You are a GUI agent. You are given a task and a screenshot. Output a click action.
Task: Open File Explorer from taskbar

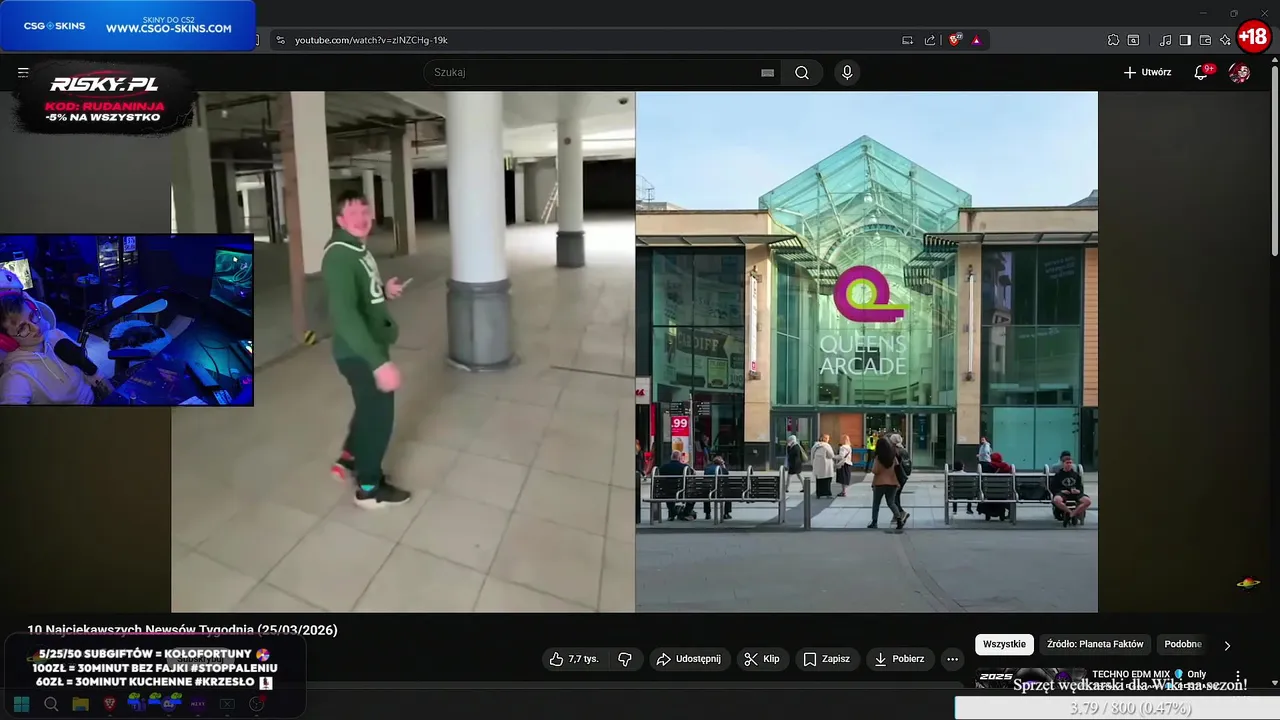coord(80,704)
